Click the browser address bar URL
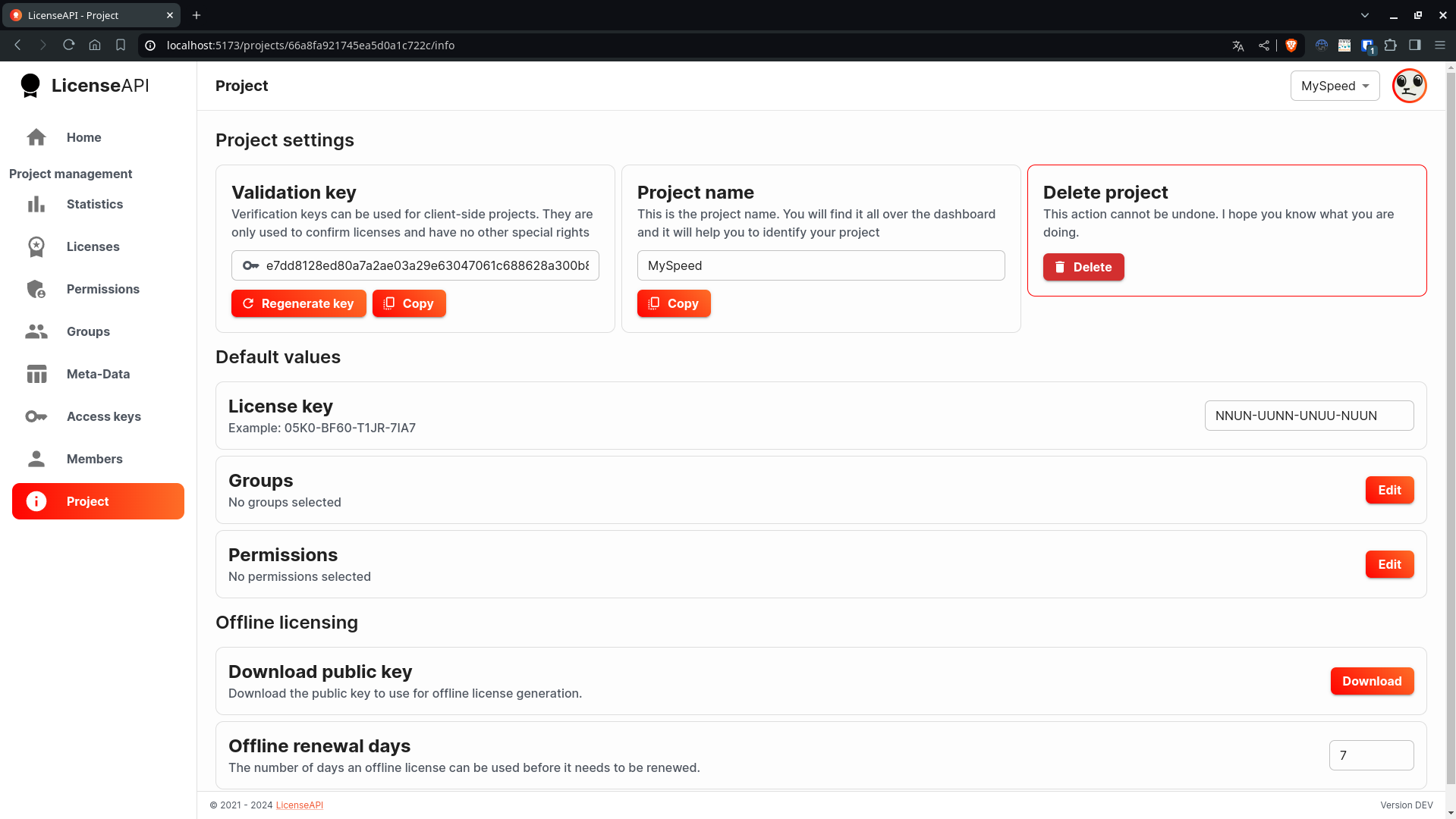 [x=310, y=45]
